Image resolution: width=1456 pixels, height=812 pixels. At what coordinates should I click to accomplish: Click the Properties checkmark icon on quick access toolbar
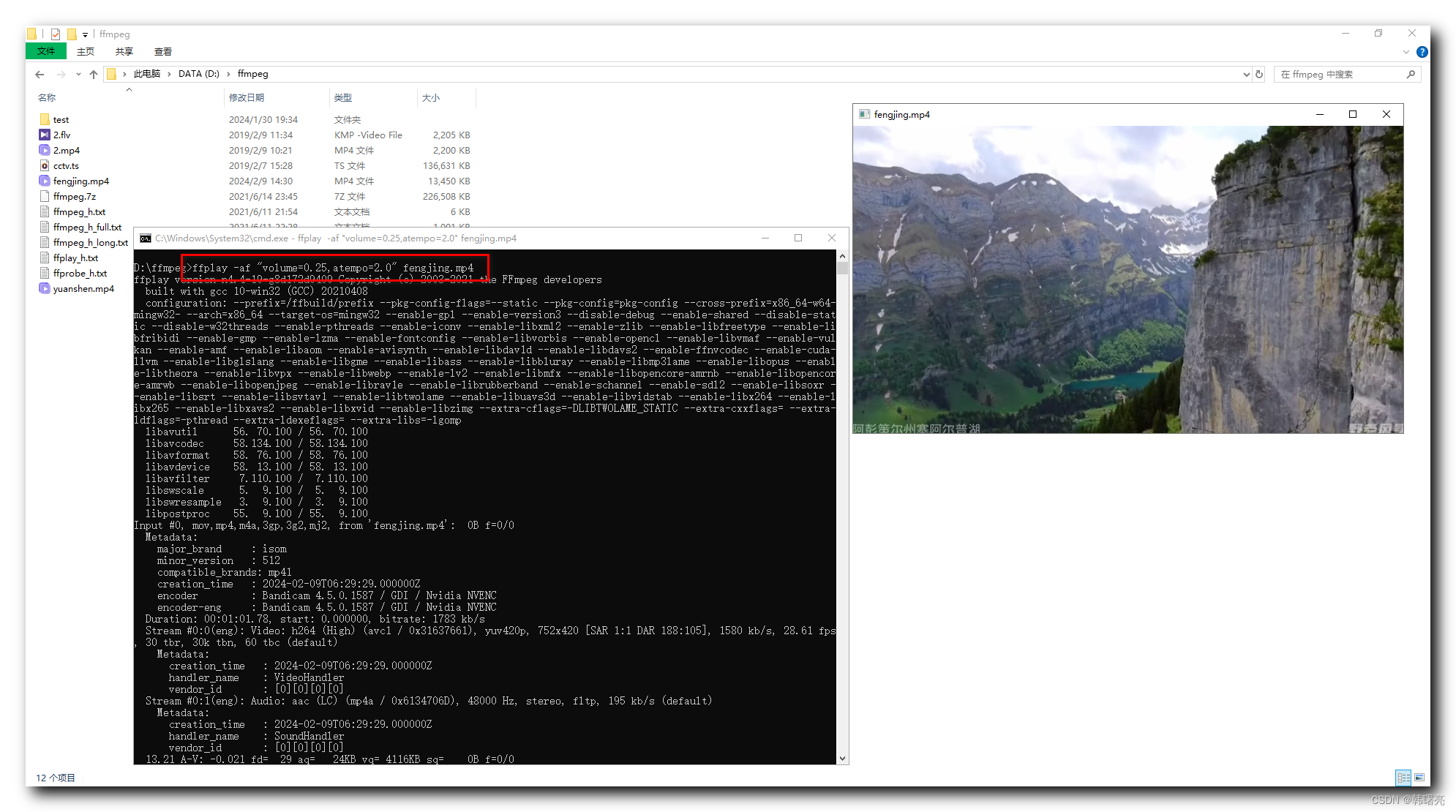[55, 34]
